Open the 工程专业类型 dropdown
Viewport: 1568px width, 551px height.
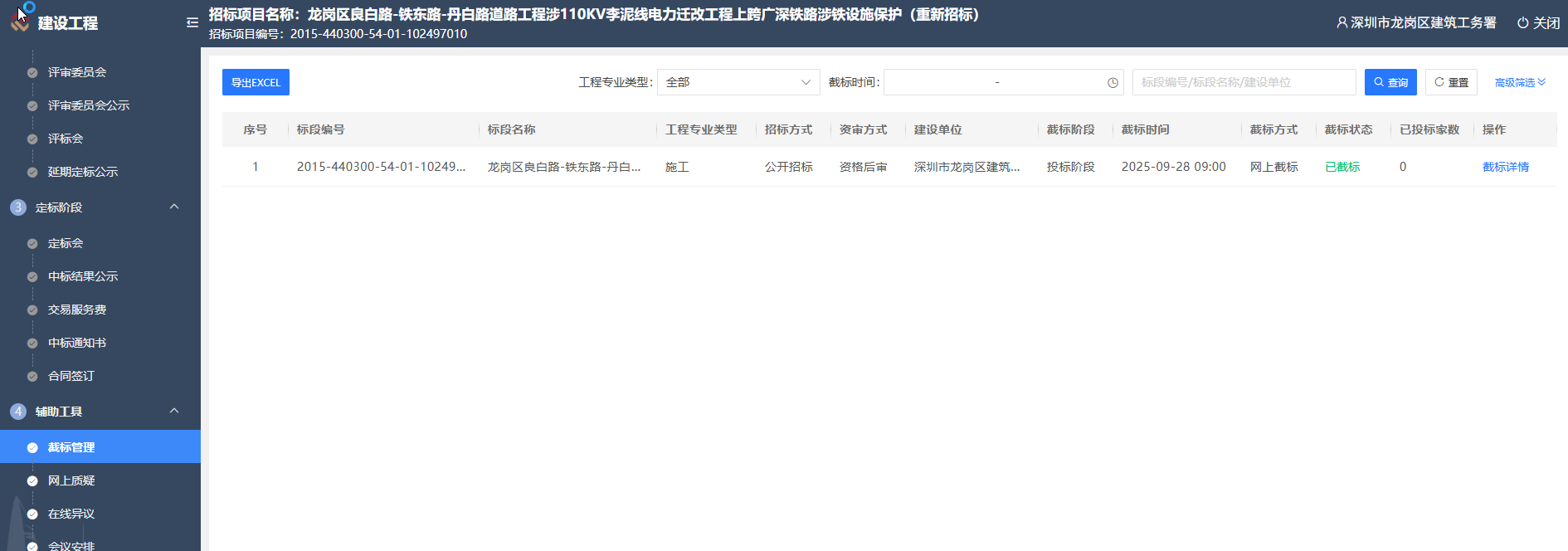[738, 83]
